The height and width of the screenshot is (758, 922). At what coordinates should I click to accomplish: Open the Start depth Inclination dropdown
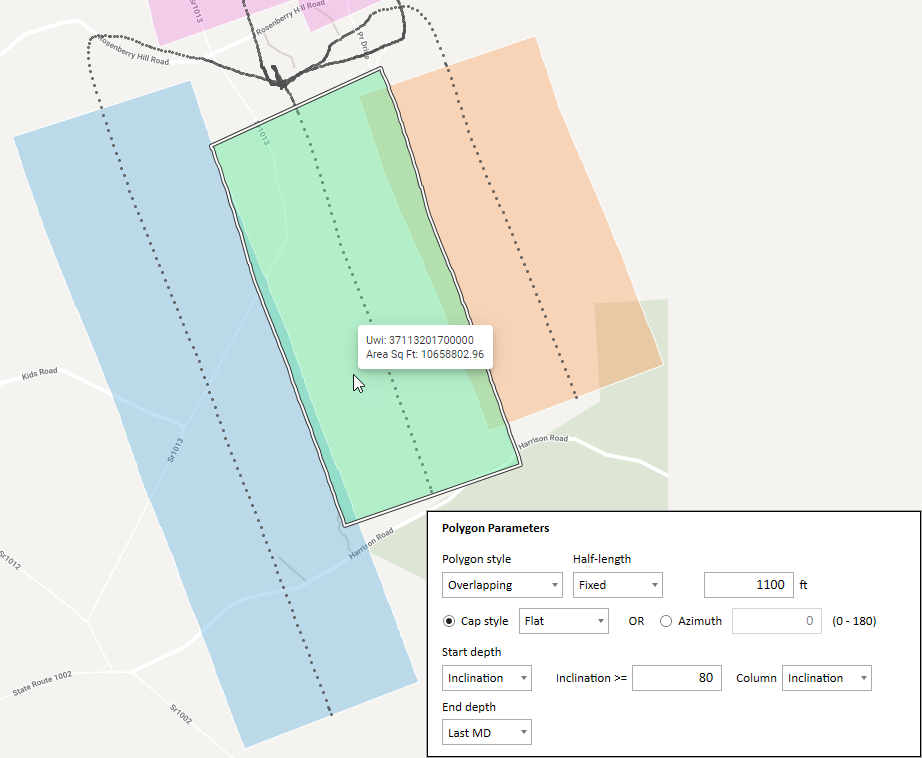tap(520, 677)
